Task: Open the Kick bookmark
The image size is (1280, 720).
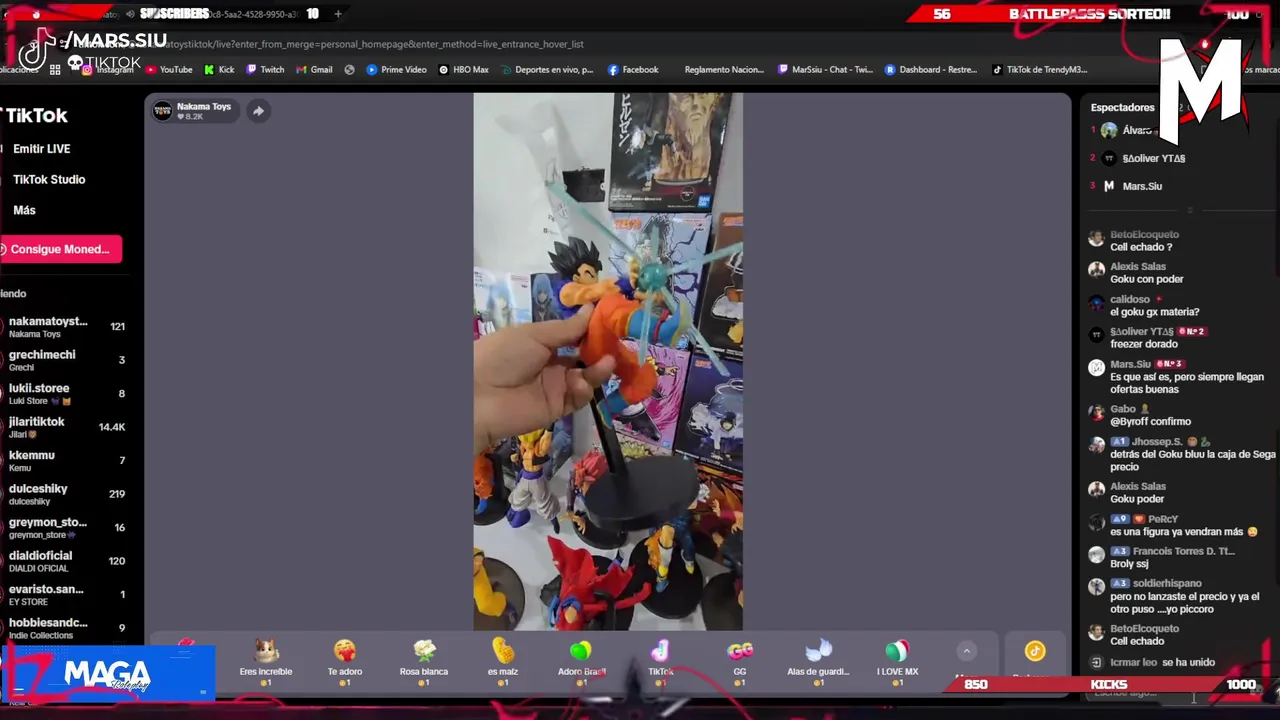Action: coord(219,70)
